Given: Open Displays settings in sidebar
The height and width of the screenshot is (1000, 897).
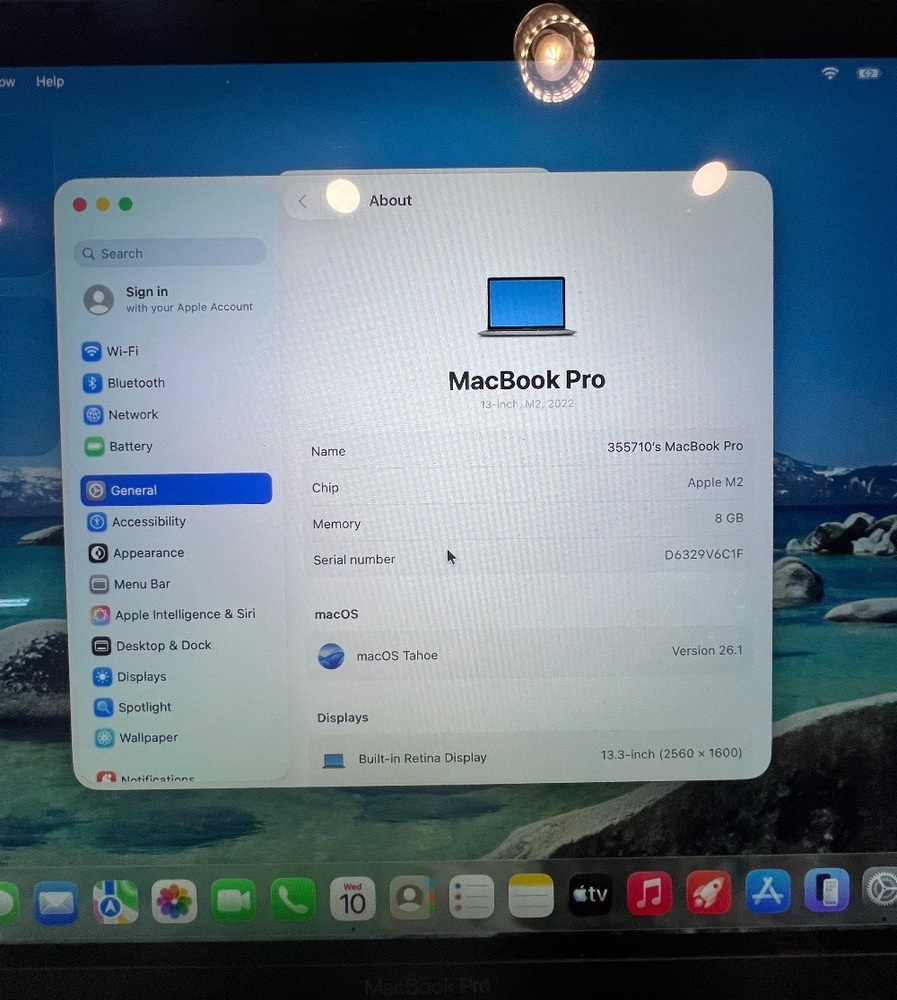Looking at the screenshot, I should pyautogui.click(x=141, y=677).
